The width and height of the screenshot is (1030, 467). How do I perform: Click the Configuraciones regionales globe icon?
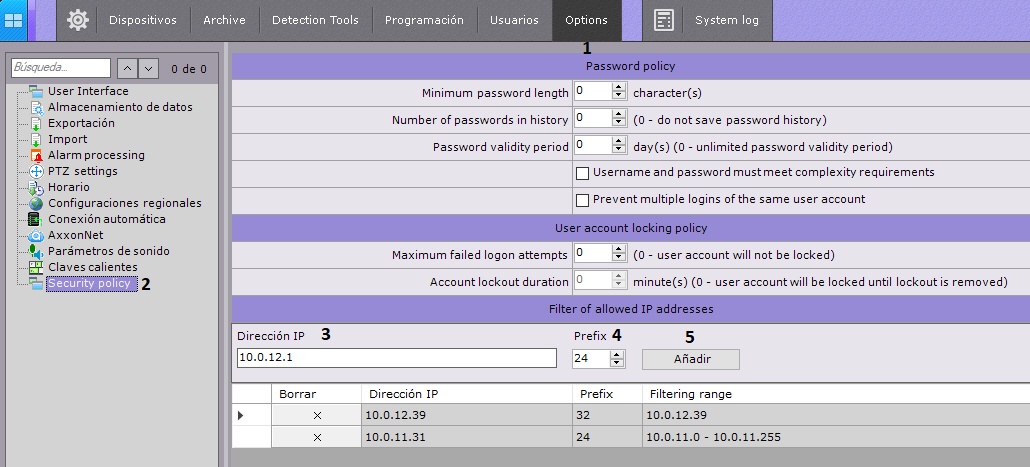point(36,203)
